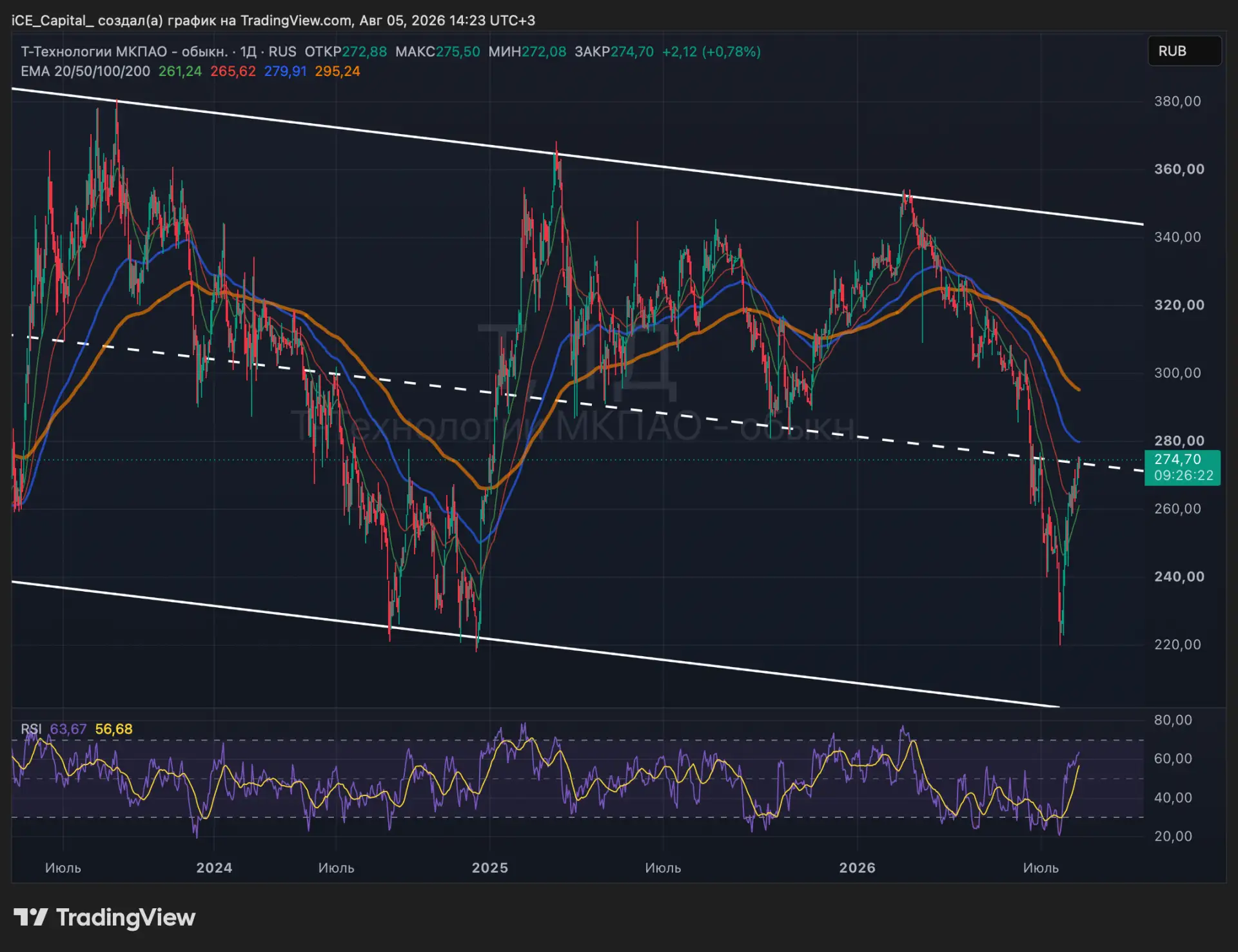The height and width of the screenshot is (952, 1238).
Task: Click the daily change +2,12 (+0,78%)
Action: coord(711,52)
